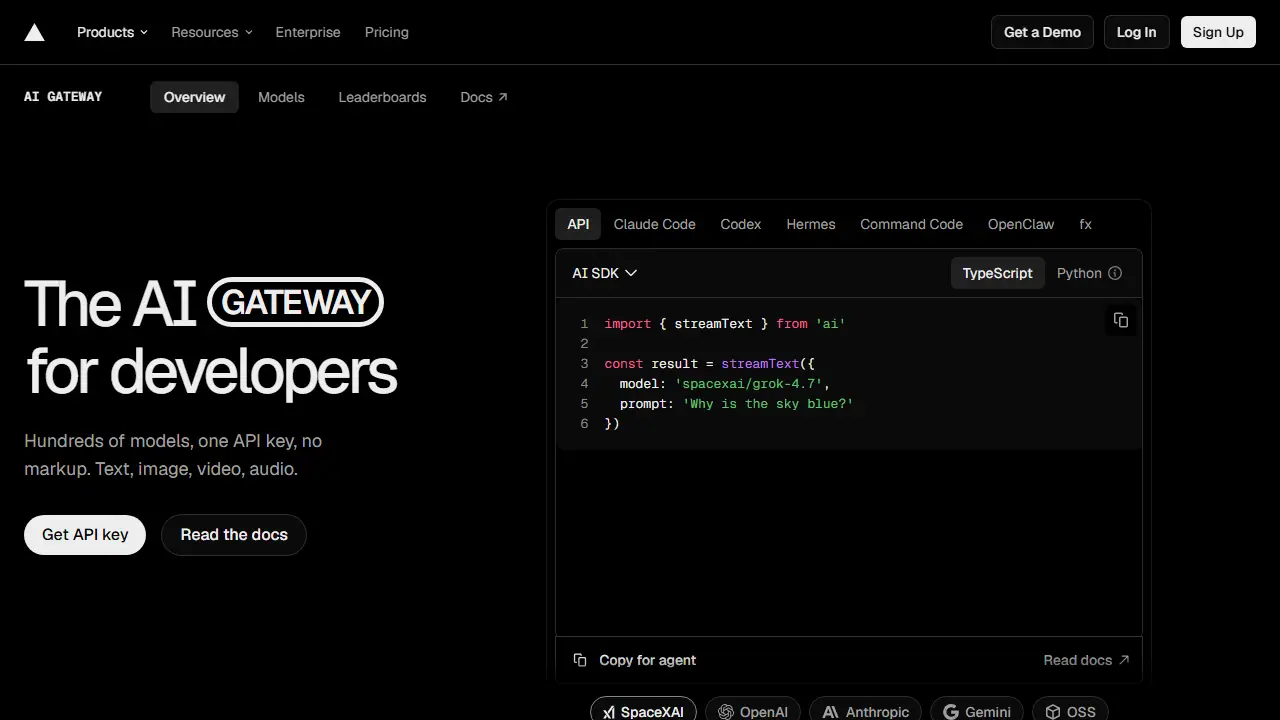The image size is (1280, 720).
Task: Open the Read docs link
Action: tap(1086, 660)
